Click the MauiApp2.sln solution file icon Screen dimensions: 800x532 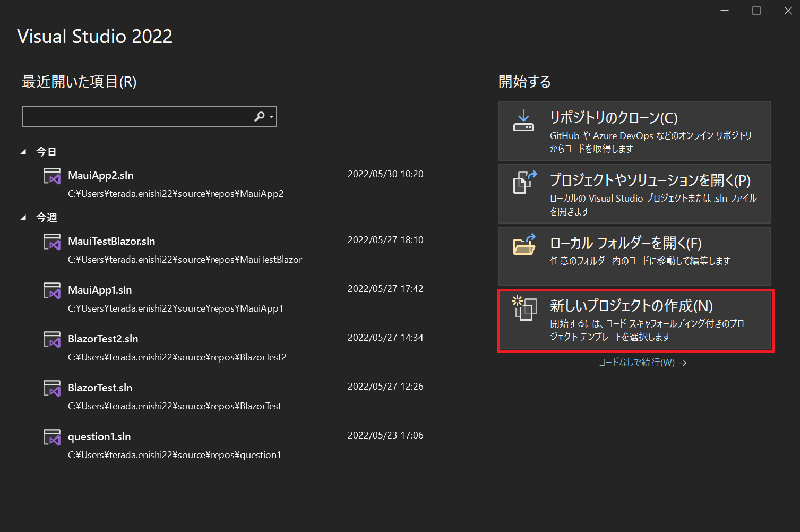(52, 176)
